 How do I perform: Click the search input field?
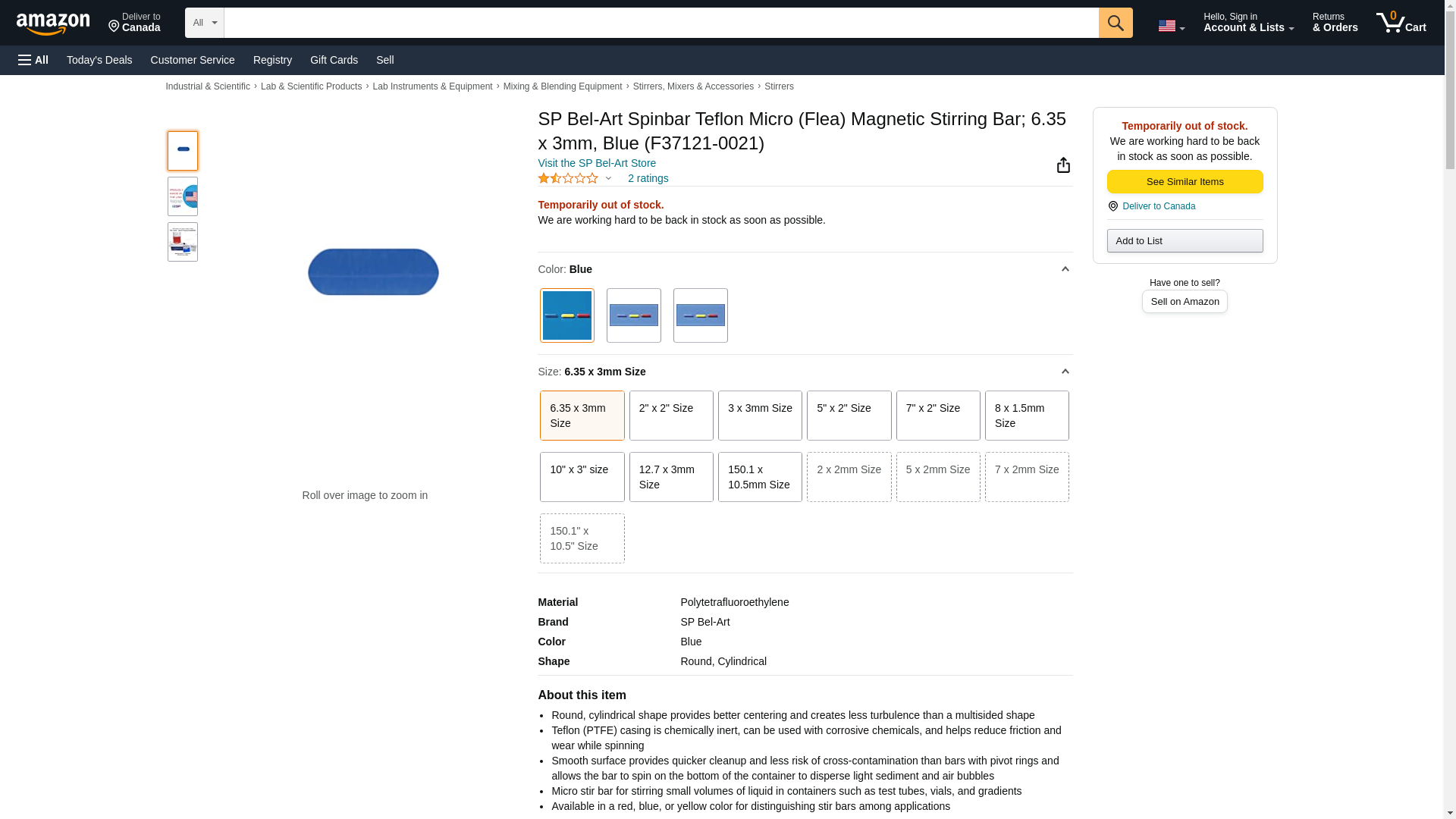tap(660, 23)
